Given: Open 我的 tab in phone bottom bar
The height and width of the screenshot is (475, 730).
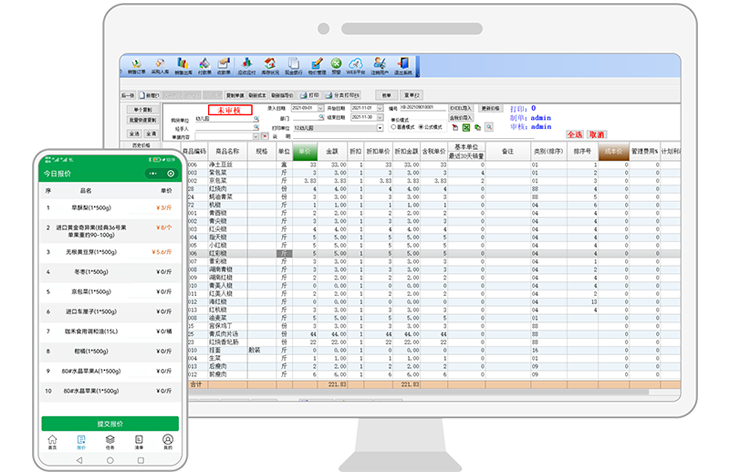Looking at the screenshot, I should click(168, 441).
